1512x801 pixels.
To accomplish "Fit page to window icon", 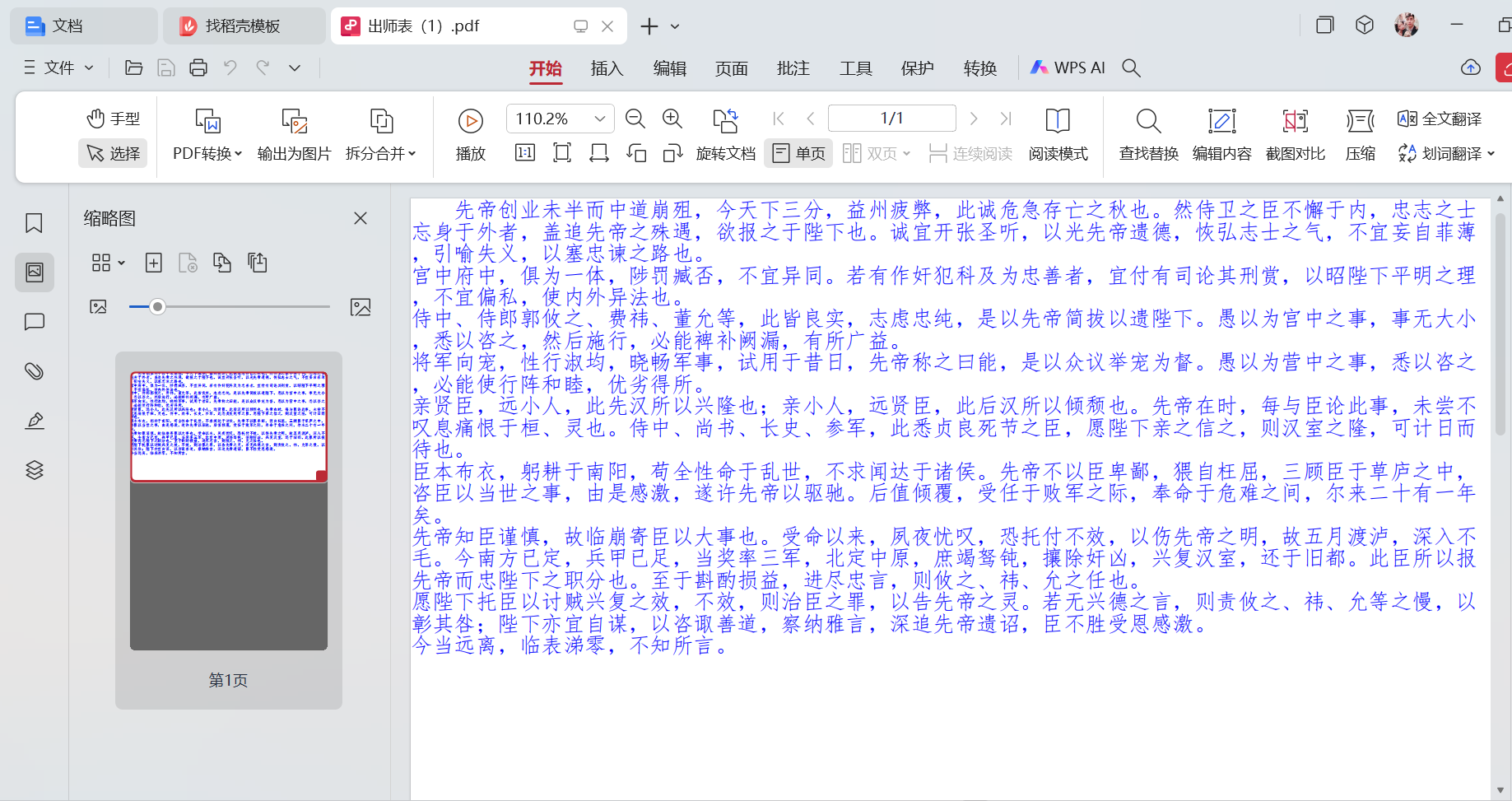I will tap(562, 152).
